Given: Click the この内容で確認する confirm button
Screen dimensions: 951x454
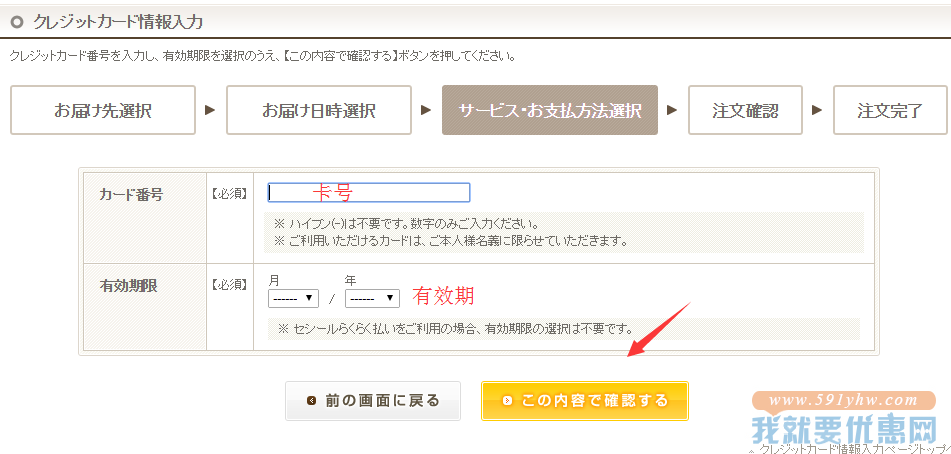Looking at the screenshot, I should (585, 401).
